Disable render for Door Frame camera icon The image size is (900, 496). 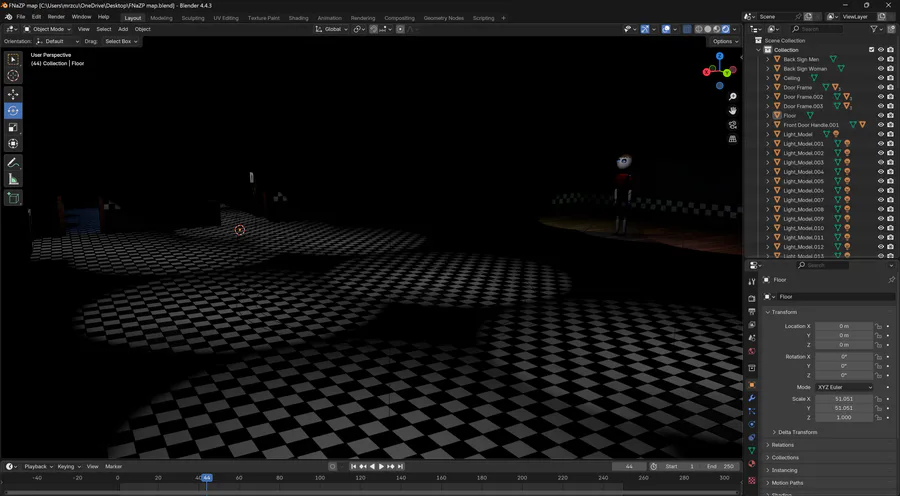(890, 87)
